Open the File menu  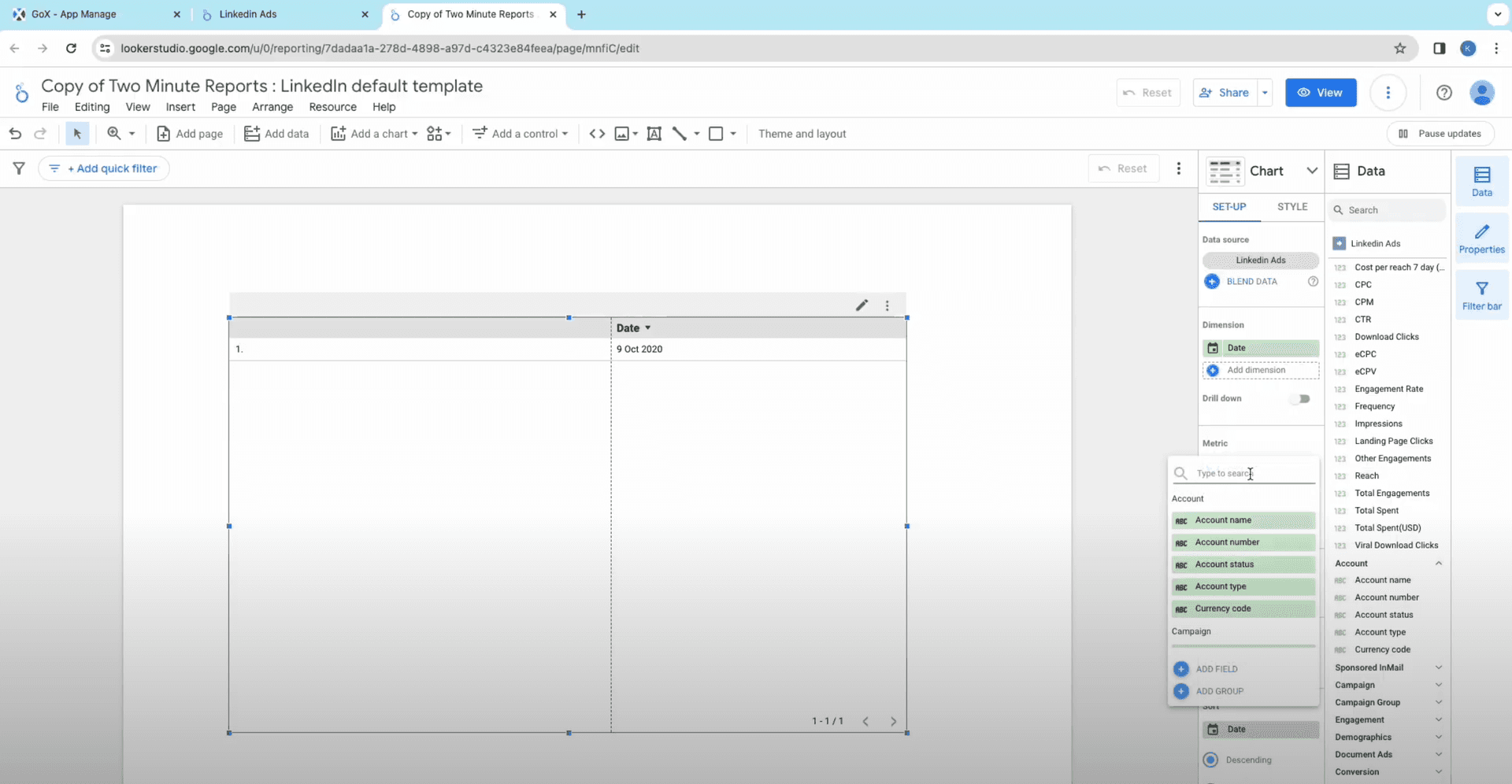click(50, 107)
